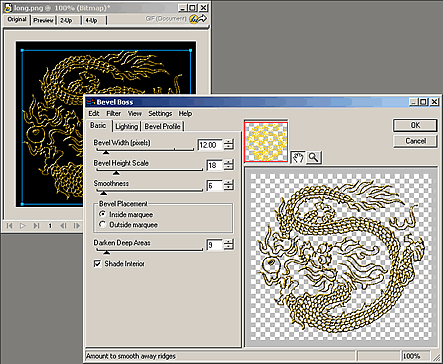Image resolution: width=443 pixels, height=364 pixels.
Task: Click the Smoothness value field
Action: tap(215, 186)
